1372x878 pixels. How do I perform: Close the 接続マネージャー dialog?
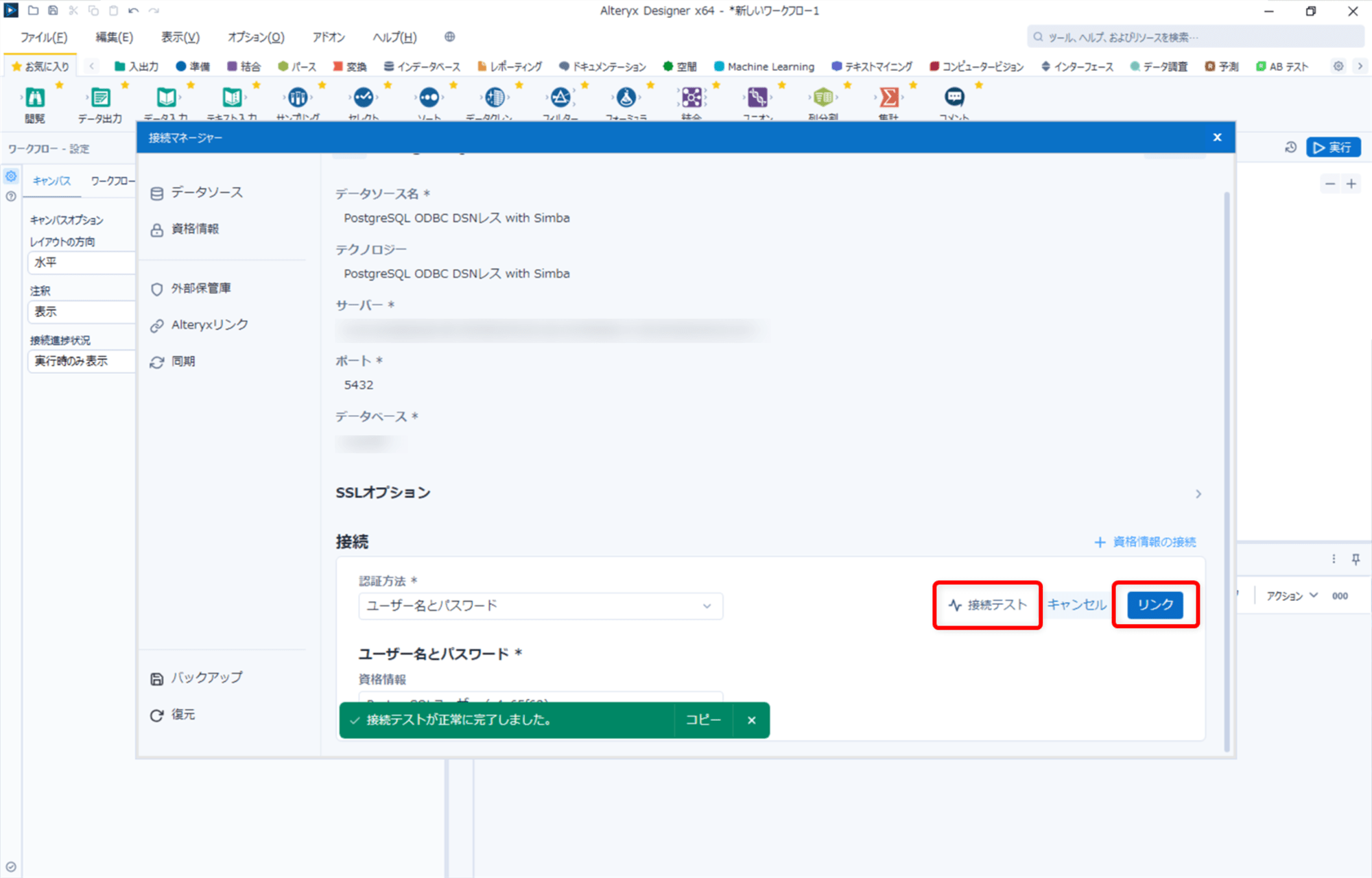[1217, 137]
